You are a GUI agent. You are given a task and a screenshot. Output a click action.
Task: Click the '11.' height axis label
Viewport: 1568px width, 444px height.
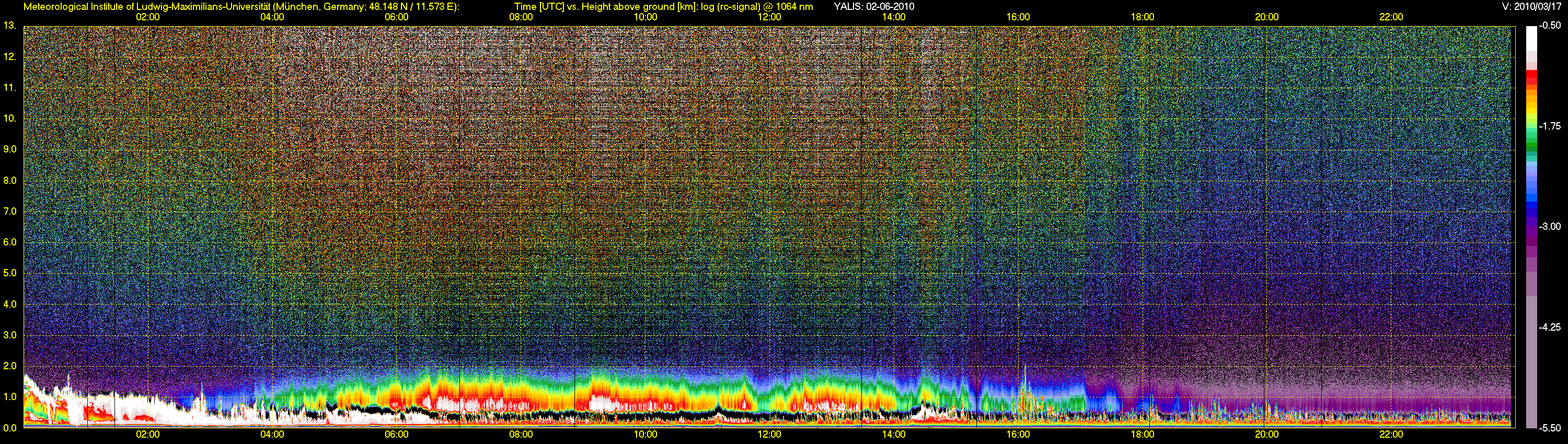pyautogui.click(x=10, y=88)
